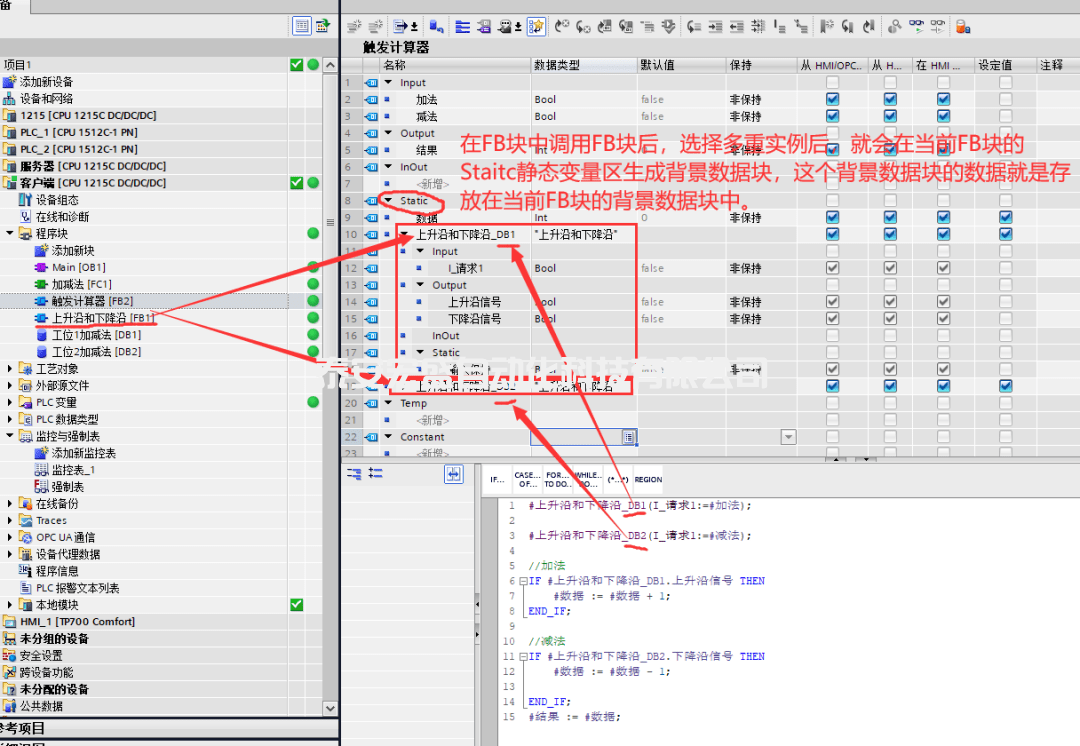Open the 工位1加减法 [DB1] data block icon

tap(41, 335)
